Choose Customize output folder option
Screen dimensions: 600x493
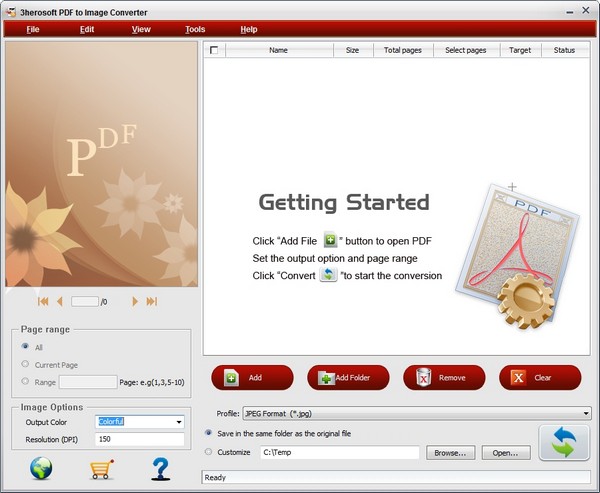tap(208, 452)
